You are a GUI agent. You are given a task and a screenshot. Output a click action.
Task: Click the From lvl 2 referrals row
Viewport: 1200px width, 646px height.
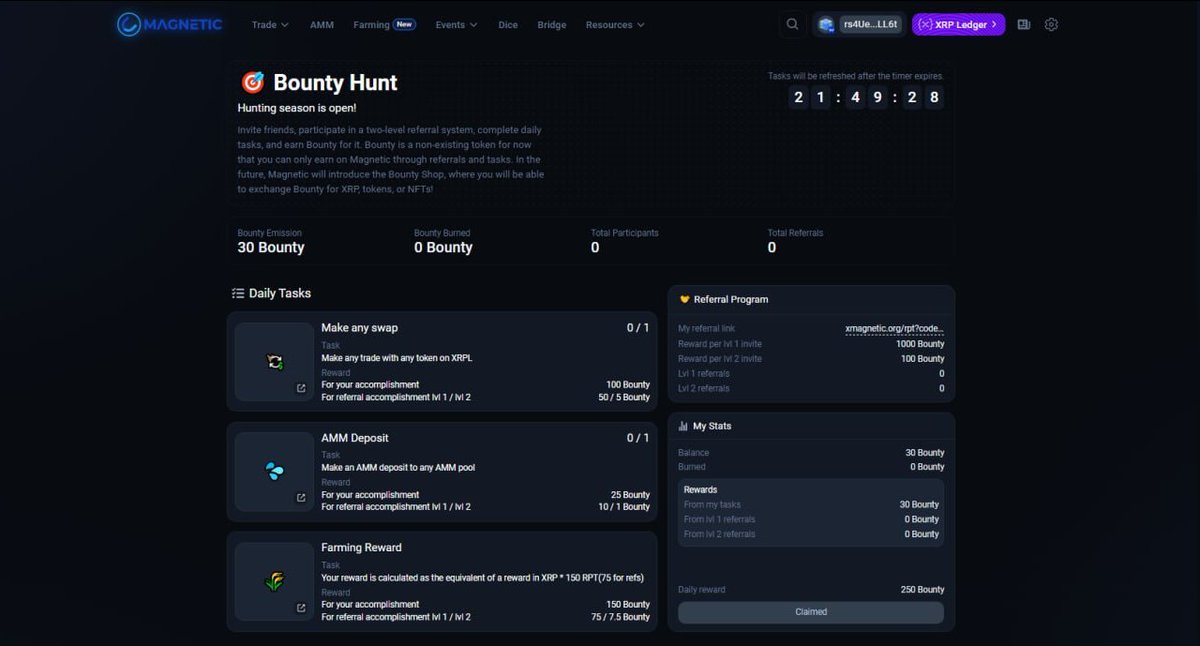coord(811,534)
